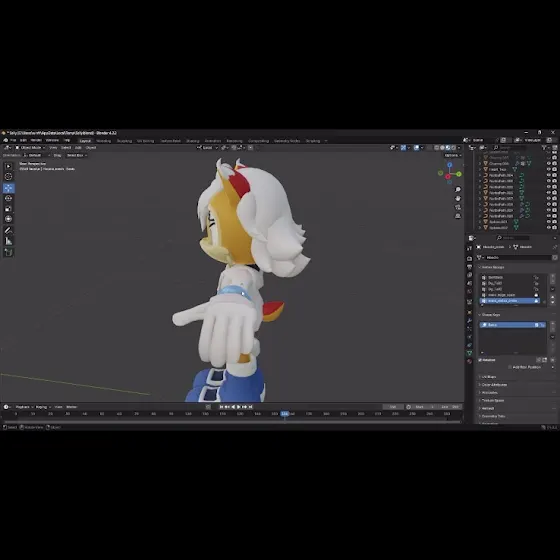Open the Object Data green mesh tab
Viewport: 560px width, 560px height.
[469, 353]
